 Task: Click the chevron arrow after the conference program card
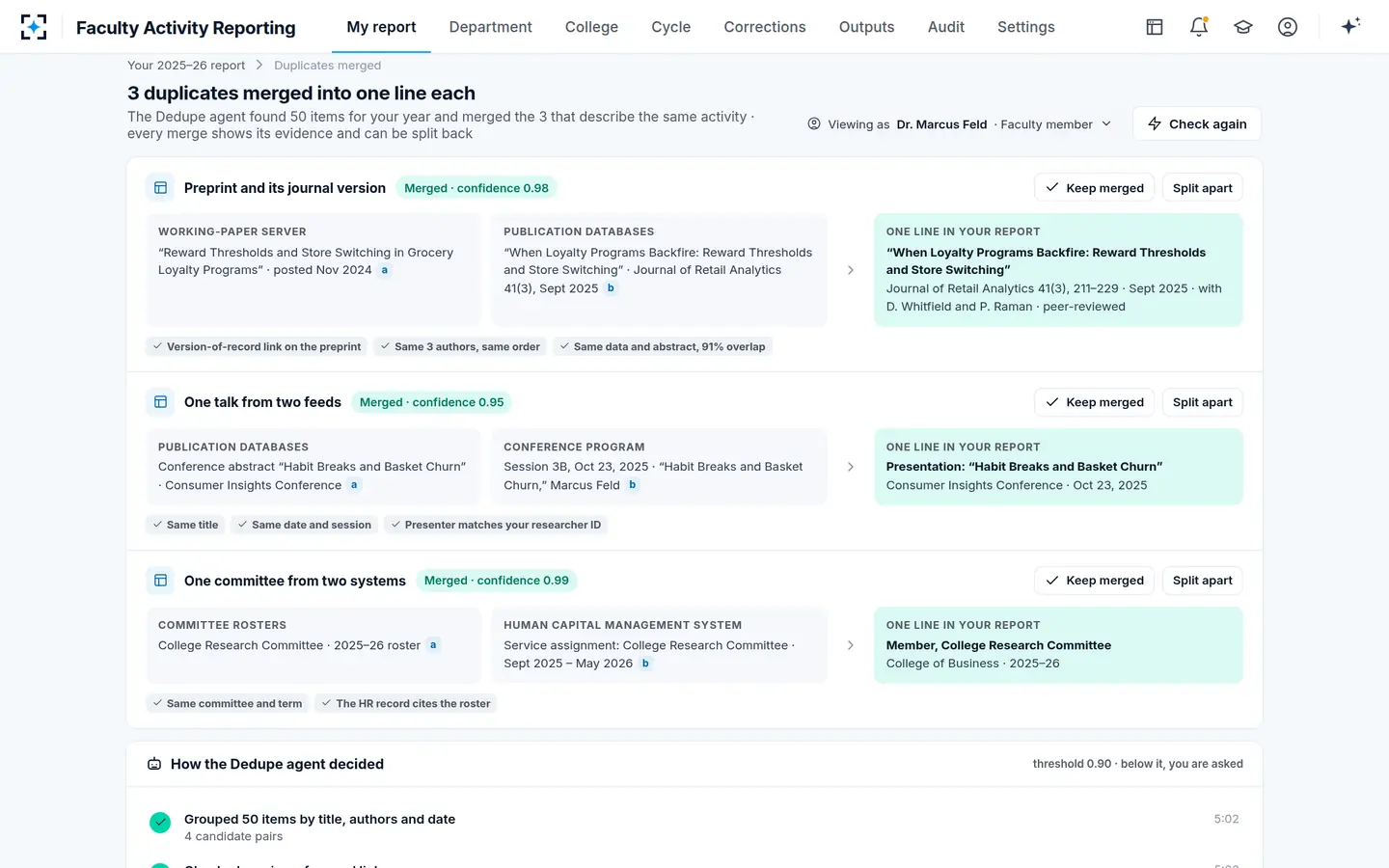850,467
